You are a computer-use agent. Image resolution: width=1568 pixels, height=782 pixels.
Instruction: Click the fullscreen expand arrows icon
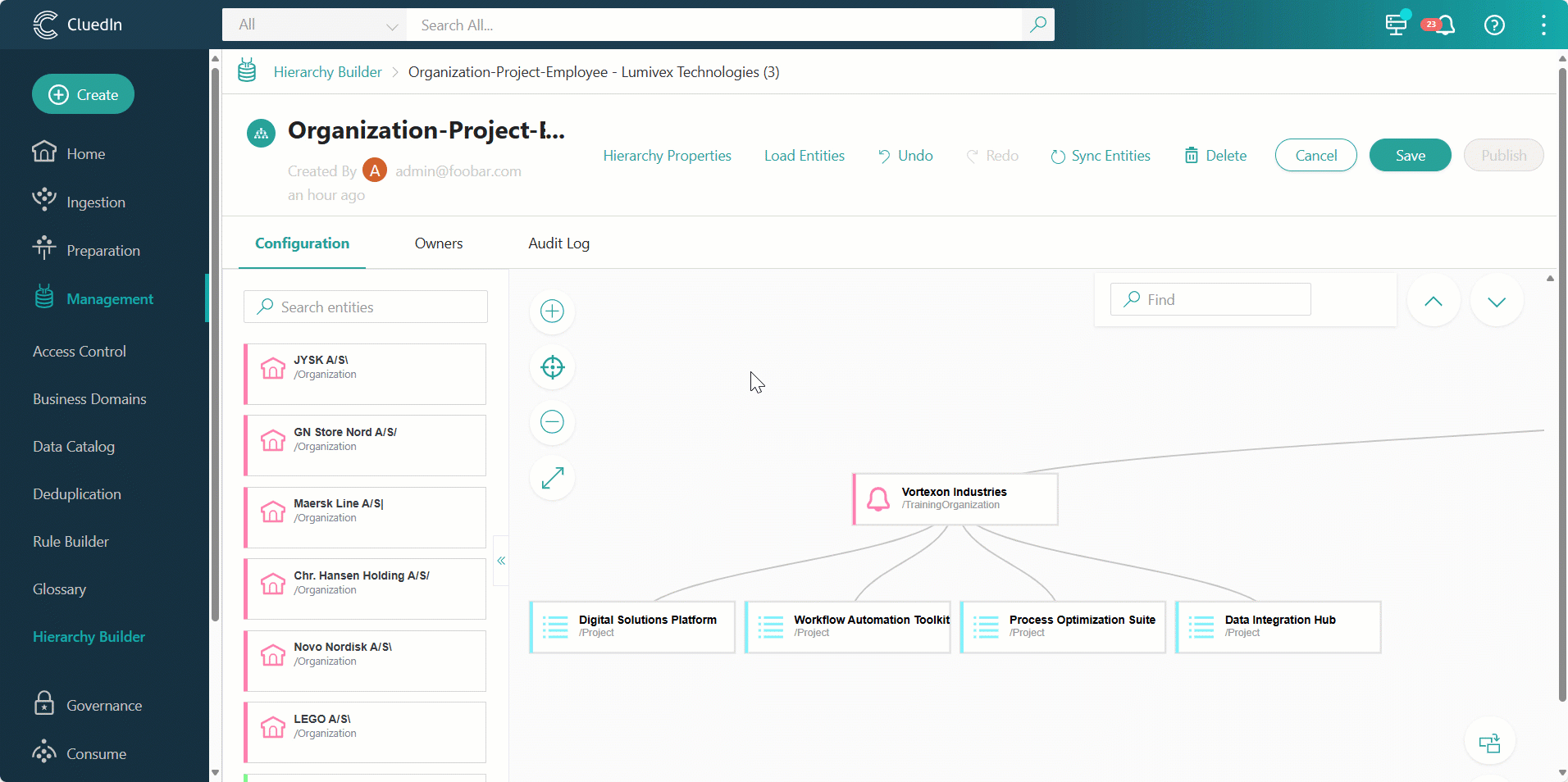click(553, 478)
